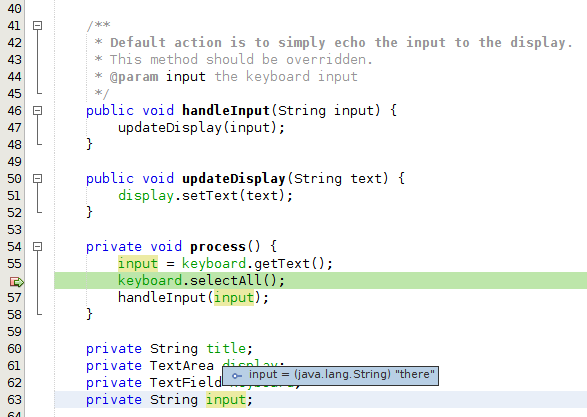The height and width of the screenshot is (417, 587).
Task: Click line number 55 in the gutter
Action: tap(14, 264)
